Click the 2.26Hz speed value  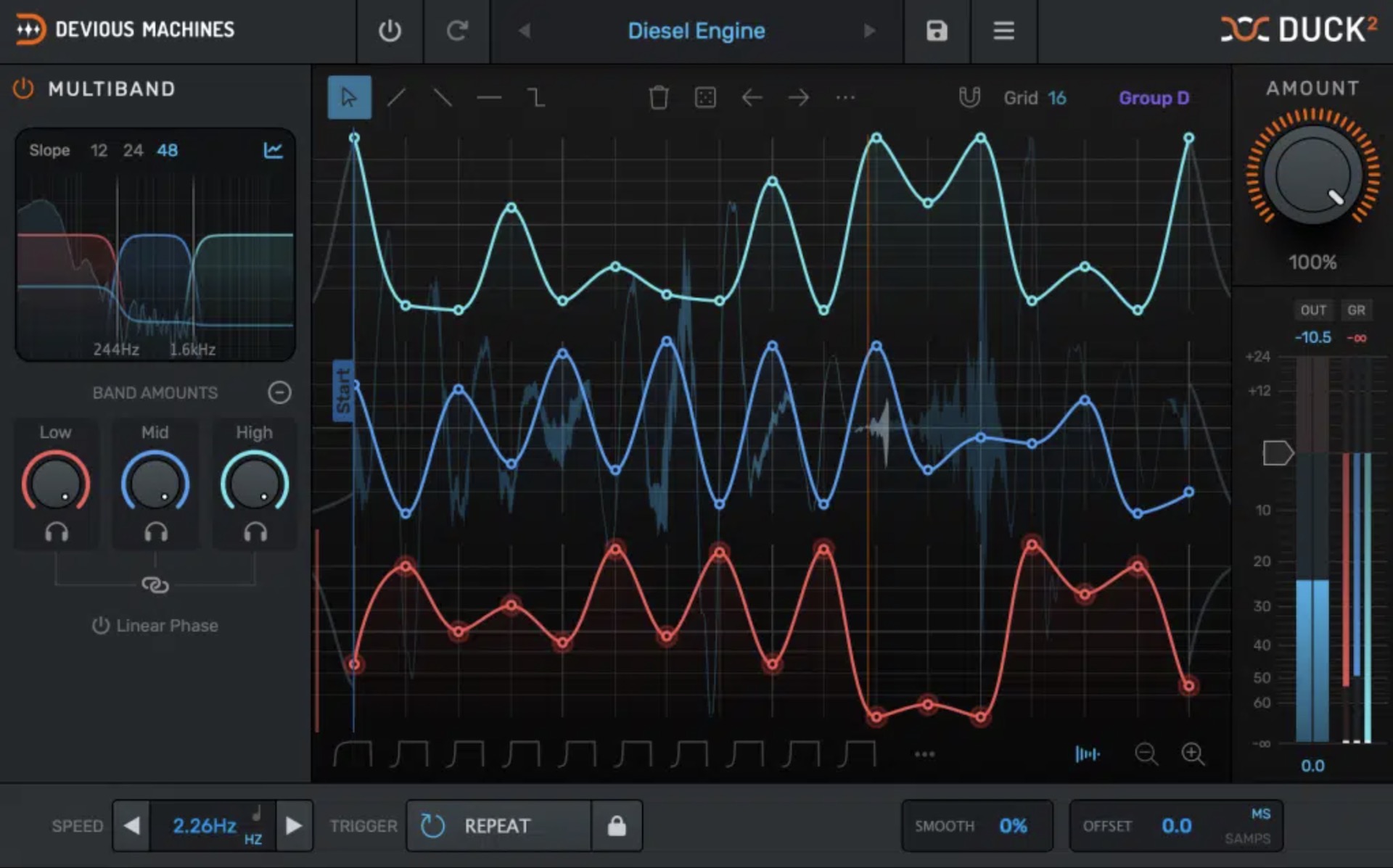204,825
